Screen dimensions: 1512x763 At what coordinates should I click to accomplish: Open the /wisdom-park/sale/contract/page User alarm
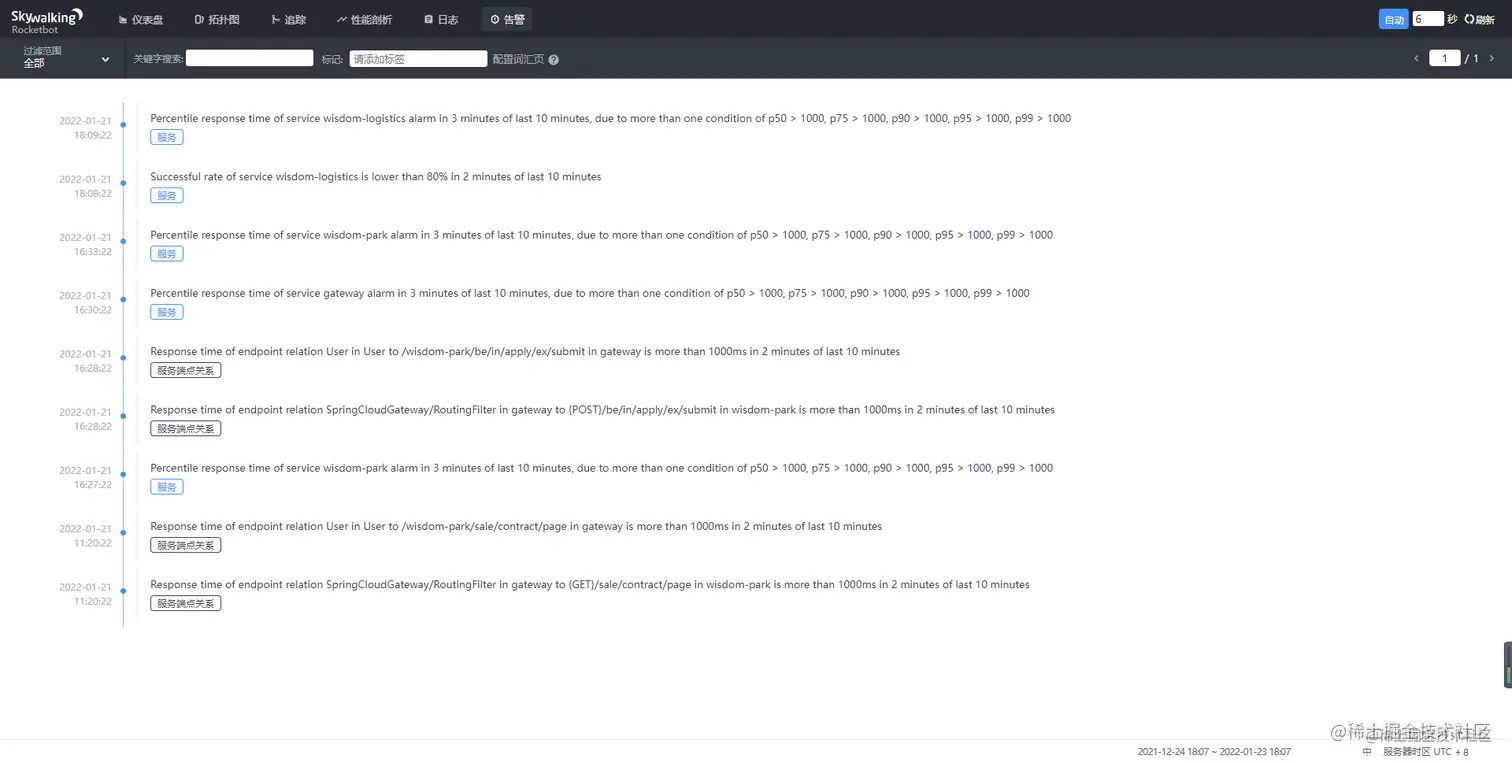(x=516, y=526)
